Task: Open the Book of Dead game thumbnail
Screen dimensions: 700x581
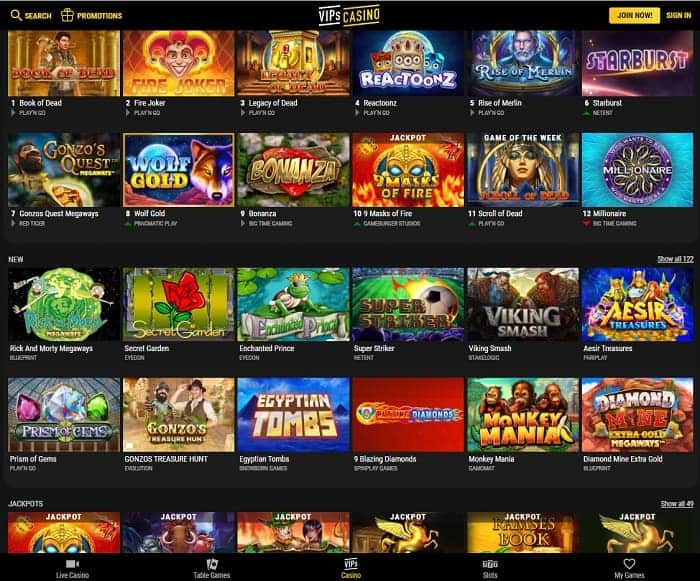Action: pos(64,63)
